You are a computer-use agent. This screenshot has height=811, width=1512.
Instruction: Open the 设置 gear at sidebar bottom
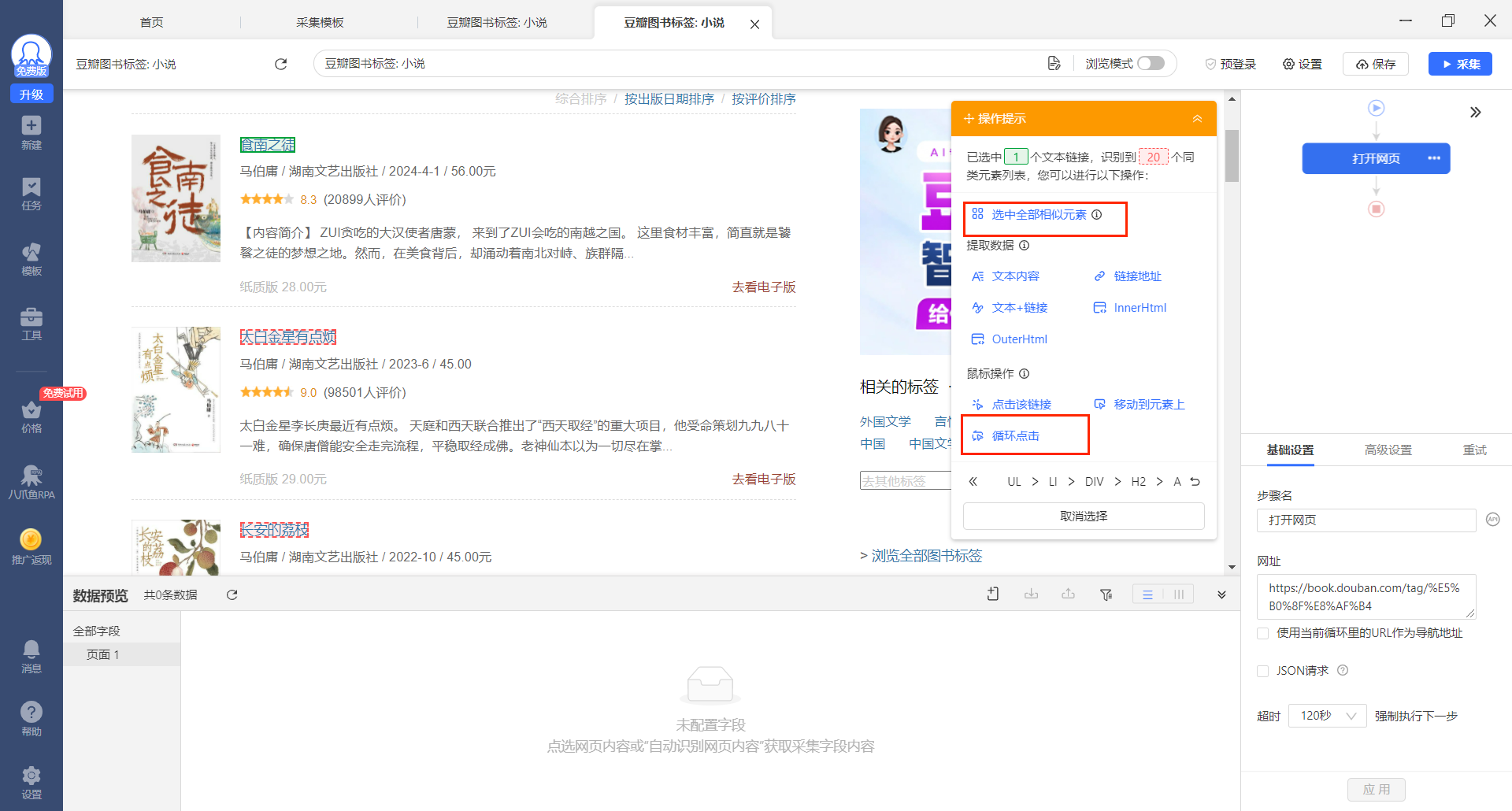pos(31,783)
